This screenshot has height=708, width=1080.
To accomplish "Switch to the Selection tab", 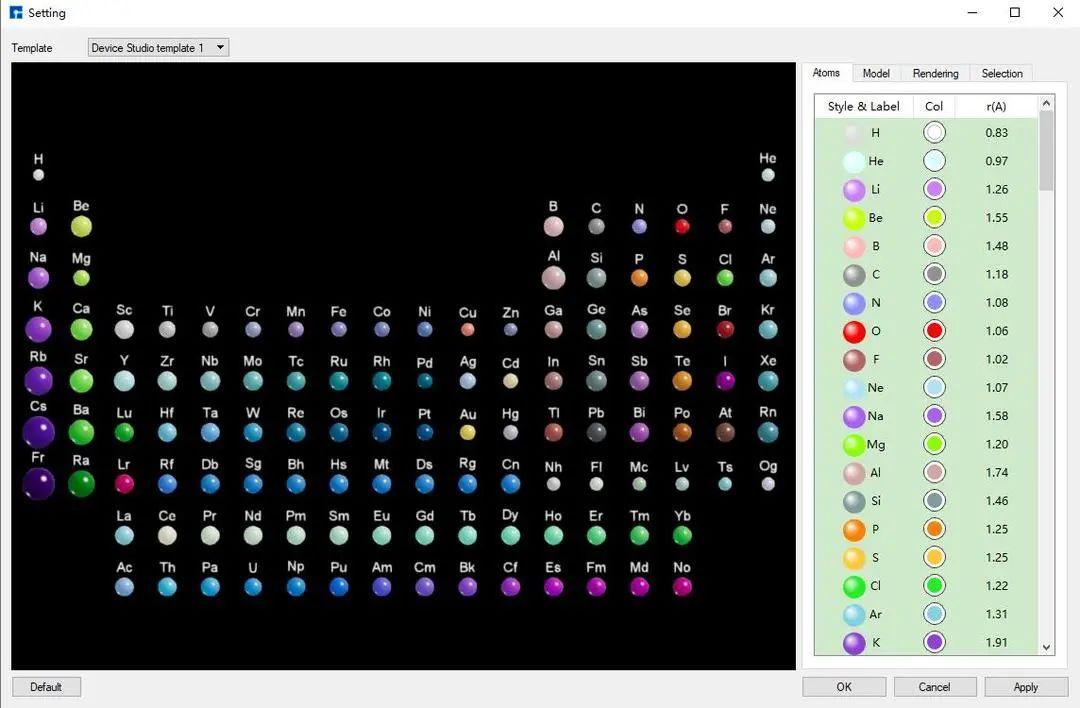I will point(1001,73).
